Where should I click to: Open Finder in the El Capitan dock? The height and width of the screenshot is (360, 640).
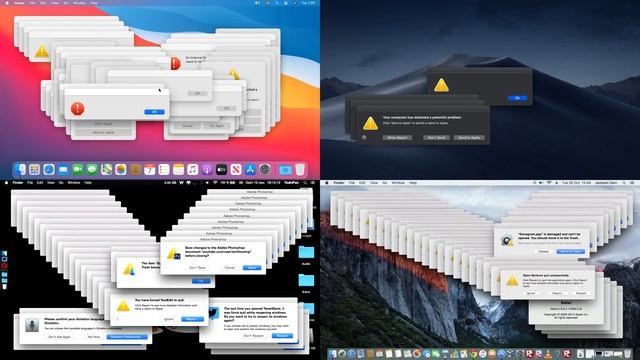332,353
